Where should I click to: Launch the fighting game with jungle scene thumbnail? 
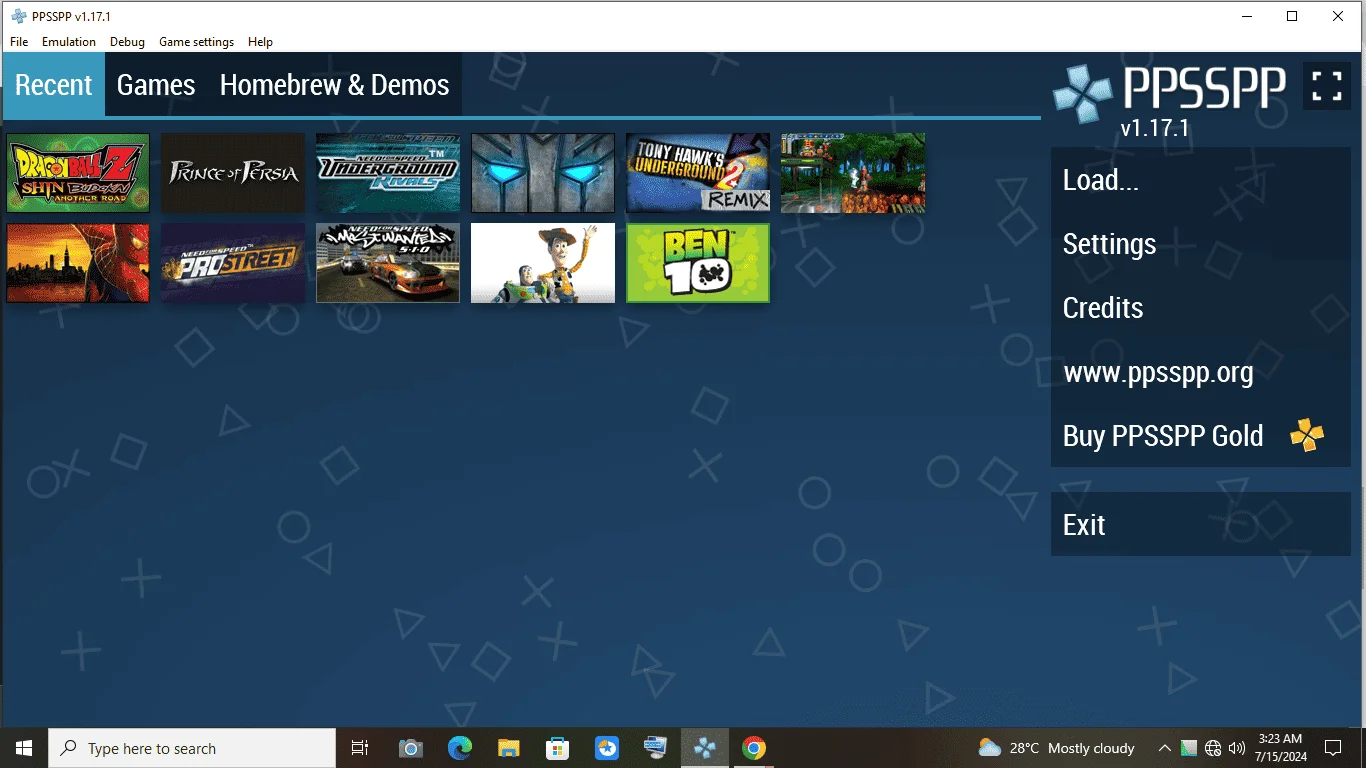[x=853, y=173]
